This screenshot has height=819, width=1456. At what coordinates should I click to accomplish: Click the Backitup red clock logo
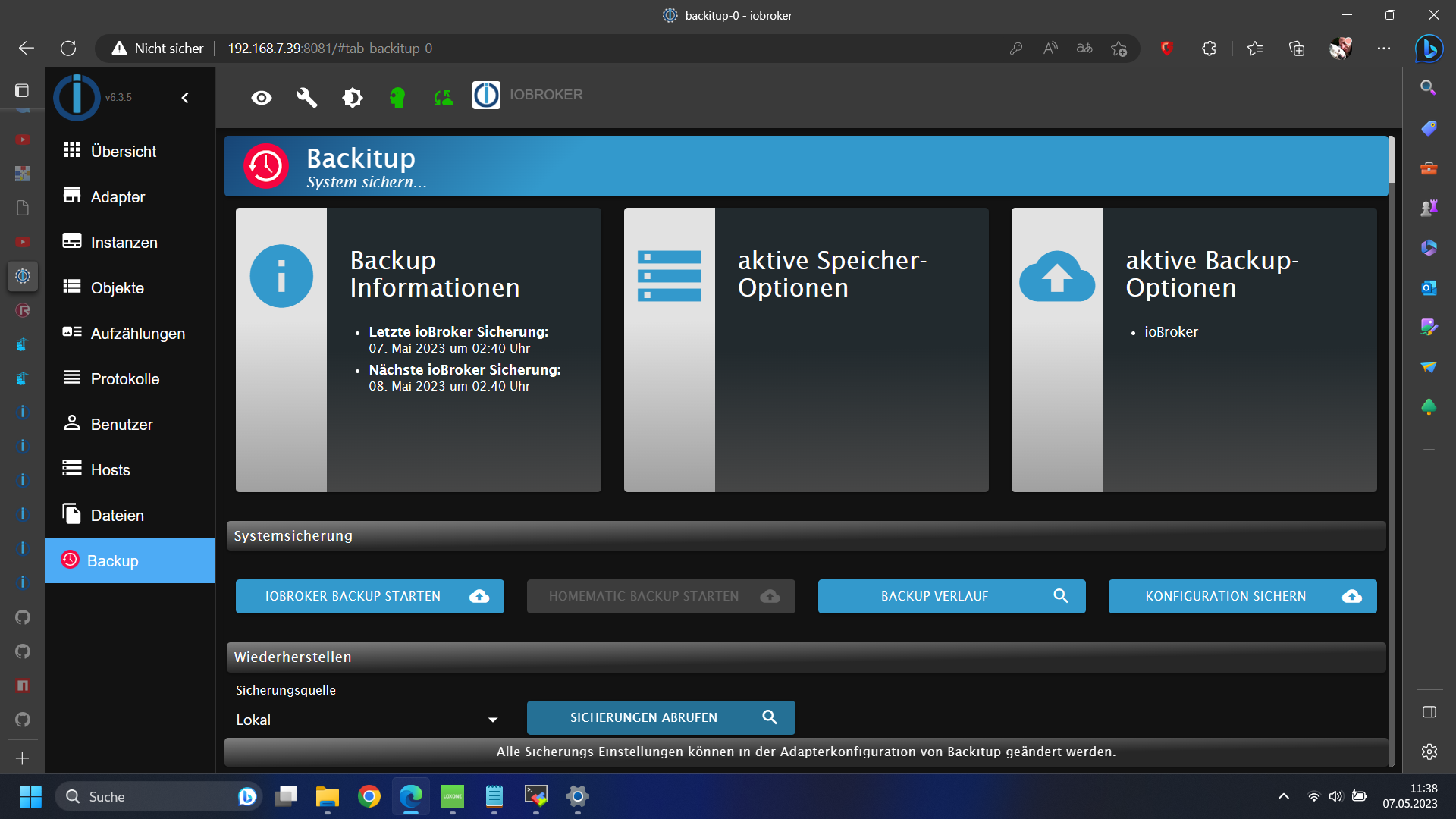(266, 166)
